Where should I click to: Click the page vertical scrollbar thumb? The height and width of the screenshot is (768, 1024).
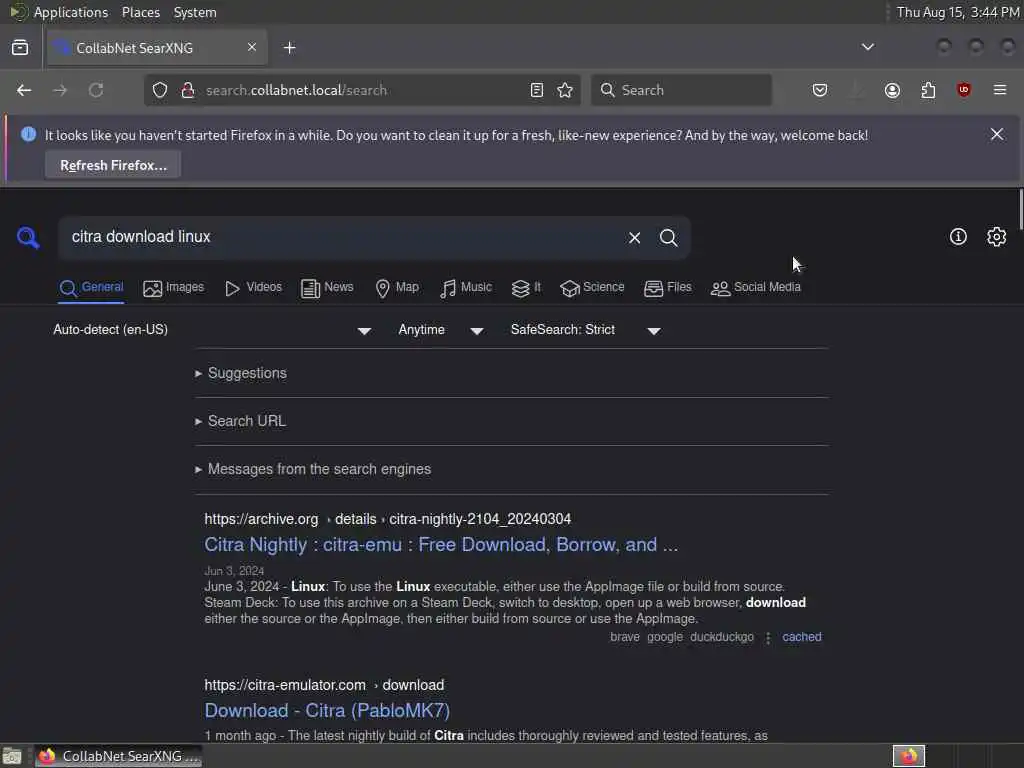pyautogui.click(x=1020, y=209)
